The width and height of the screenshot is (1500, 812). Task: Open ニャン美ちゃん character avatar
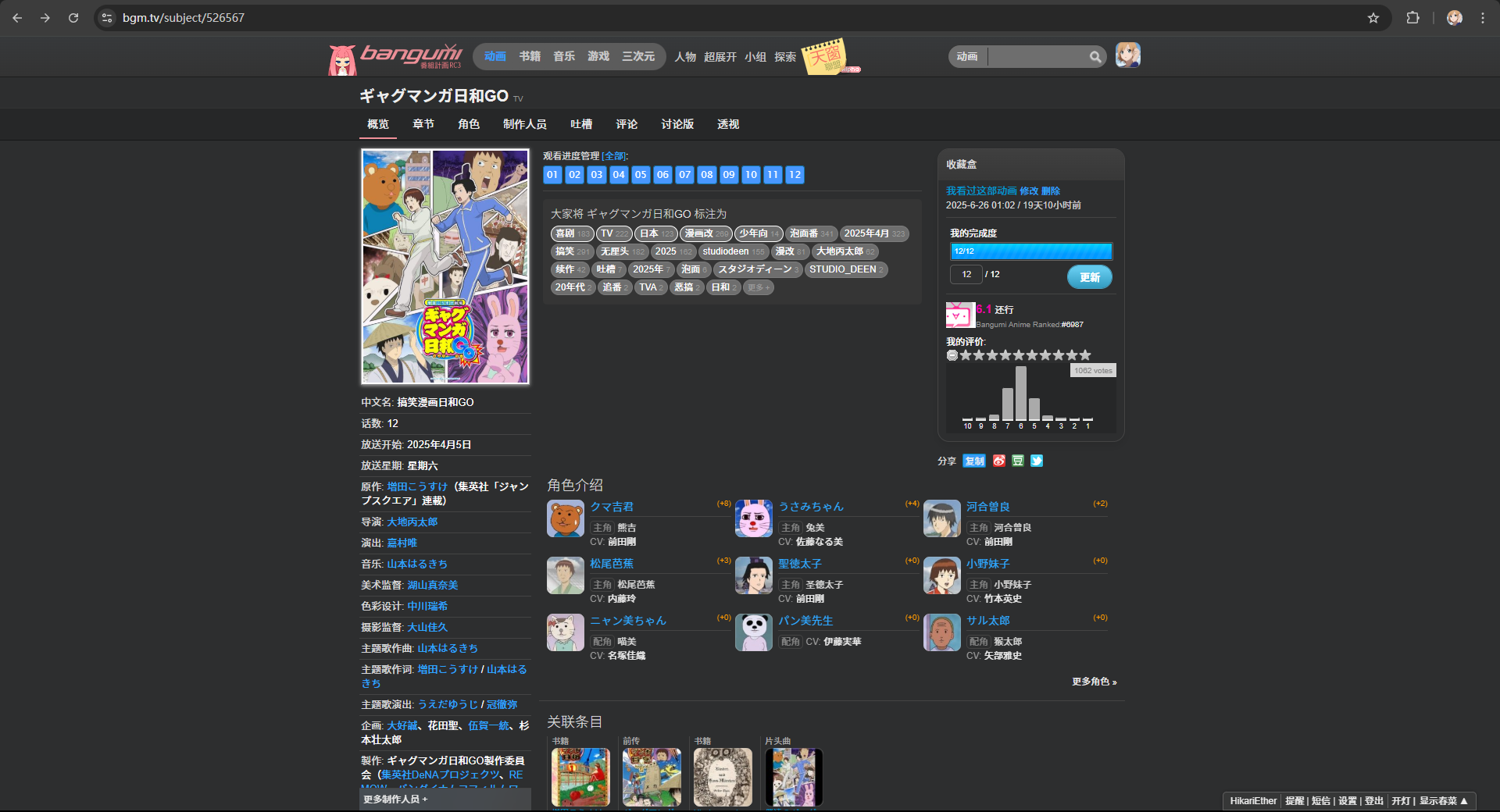pos(566,632)
